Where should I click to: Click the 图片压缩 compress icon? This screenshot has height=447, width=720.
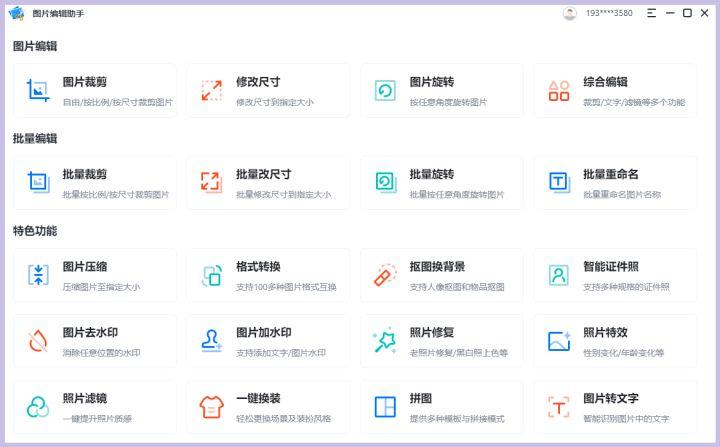[38, 275]
